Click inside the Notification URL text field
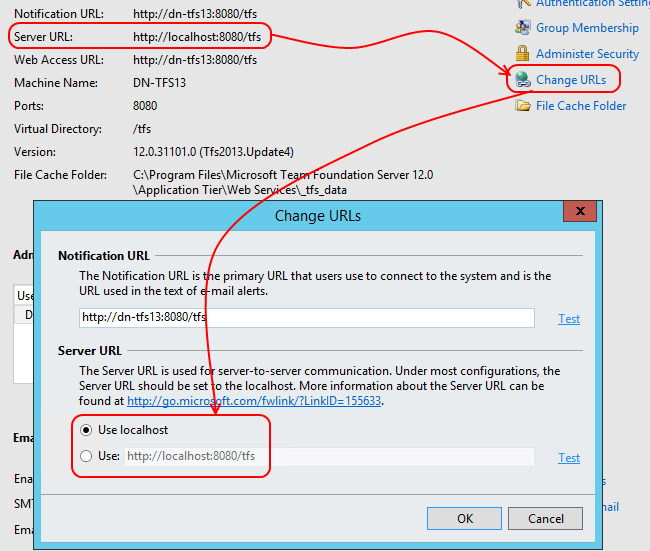The image size is (650, 551). 307,318
